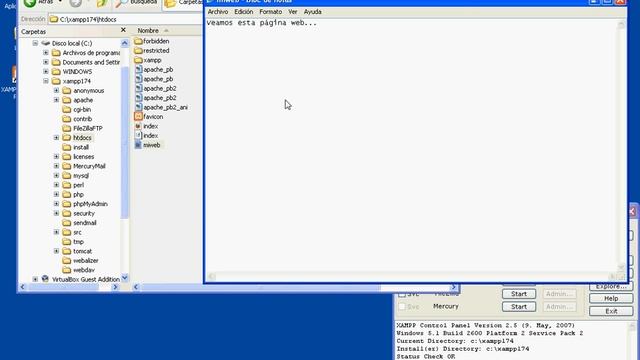Click the Disco local (C:) drive icon

46,43
